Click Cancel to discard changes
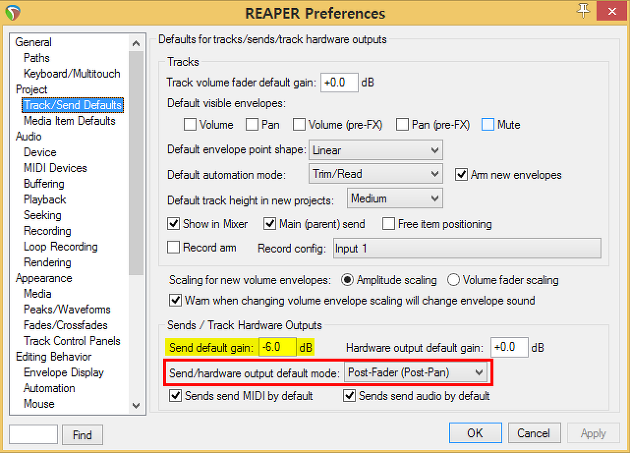Screen dimensions: 630x453 (534, 433)
